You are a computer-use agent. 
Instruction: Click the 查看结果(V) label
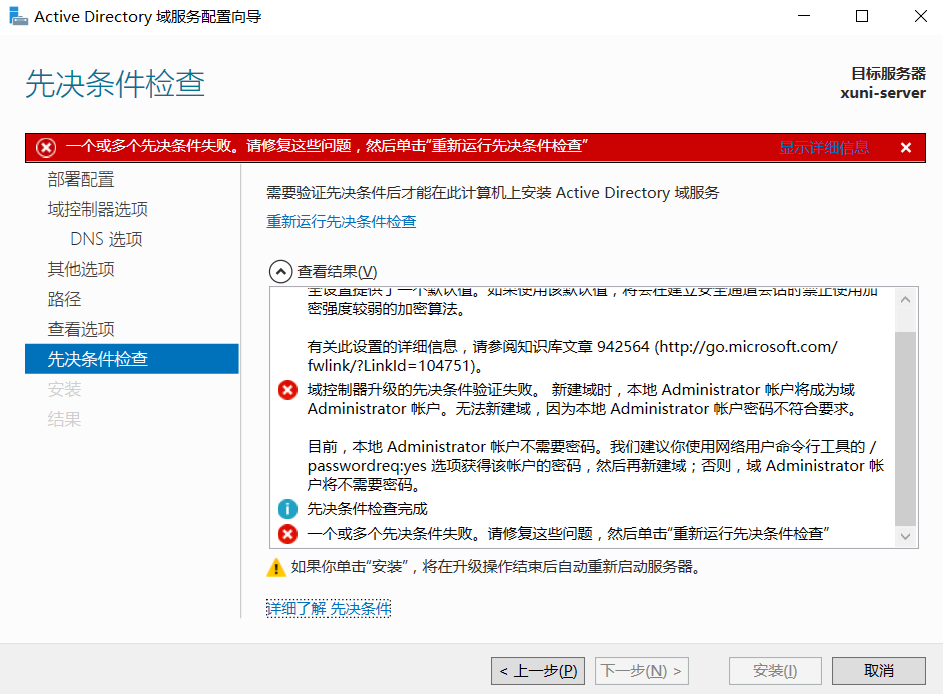[x=337, y=272]
